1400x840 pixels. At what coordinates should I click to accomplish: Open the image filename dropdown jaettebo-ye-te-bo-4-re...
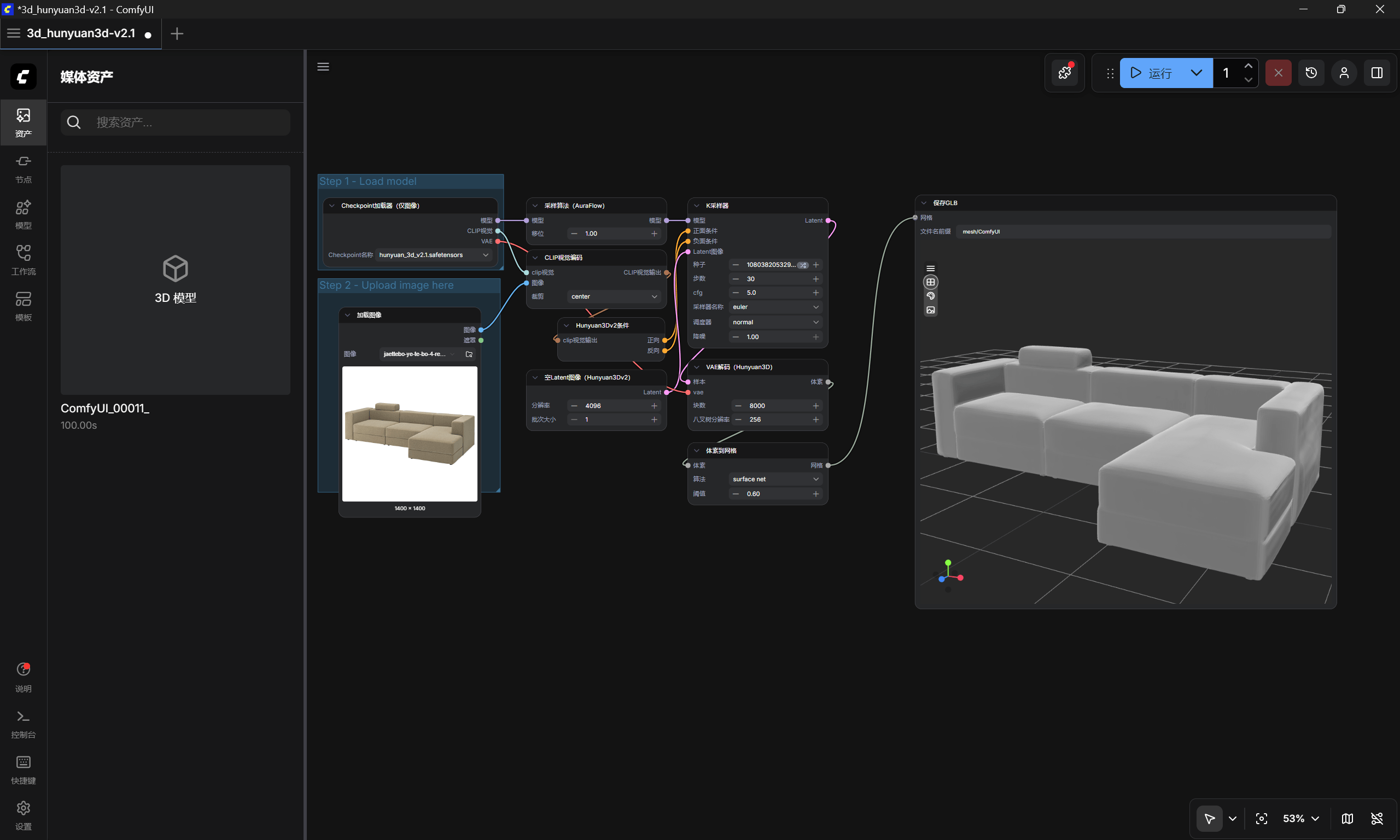(419, 354)
